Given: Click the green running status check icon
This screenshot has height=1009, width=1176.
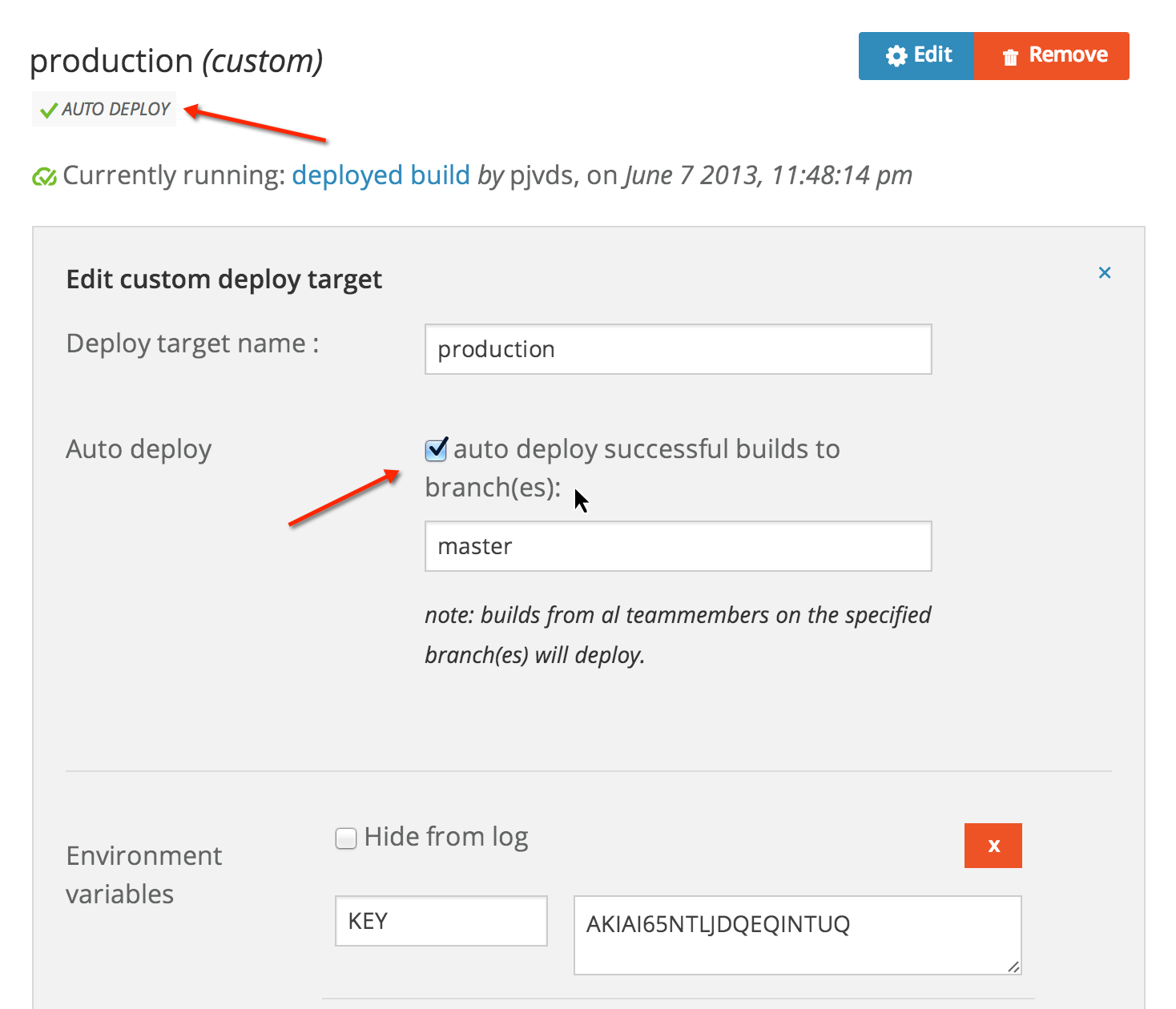Looking at the screenshot, I should (44, 176).
